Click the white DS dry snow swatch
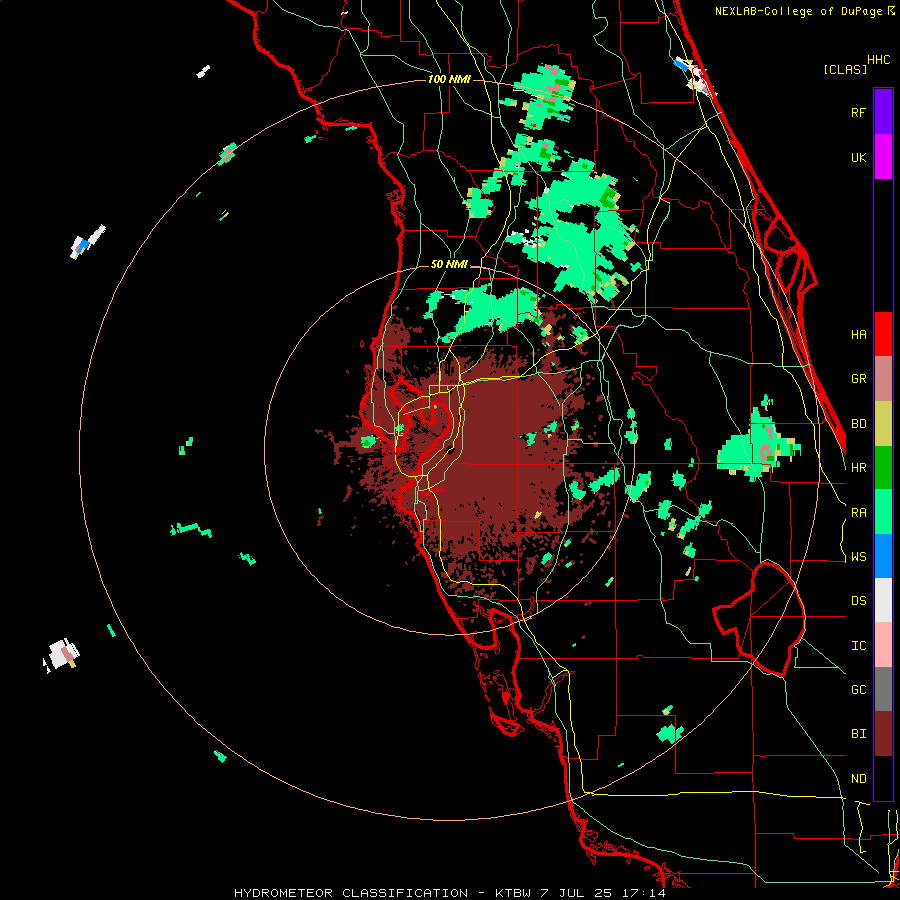The width and height of the screenshot is (900, 900). pyautogui.click(x=883, y=600)
